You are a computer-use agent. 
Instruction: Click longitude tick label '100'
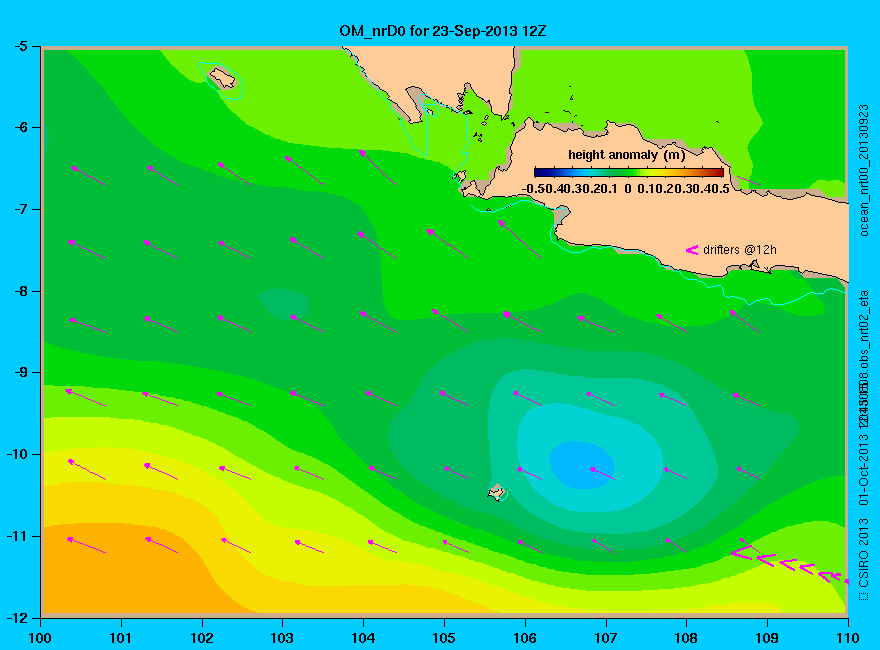pyautogui.click(x=40, y=638)
